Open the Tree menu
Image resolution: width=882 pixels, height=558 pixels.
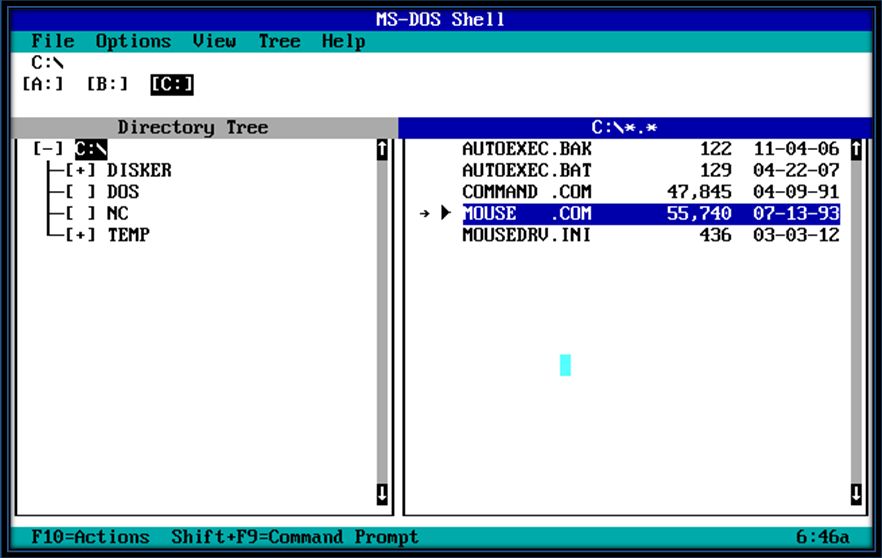pos(280,41)
